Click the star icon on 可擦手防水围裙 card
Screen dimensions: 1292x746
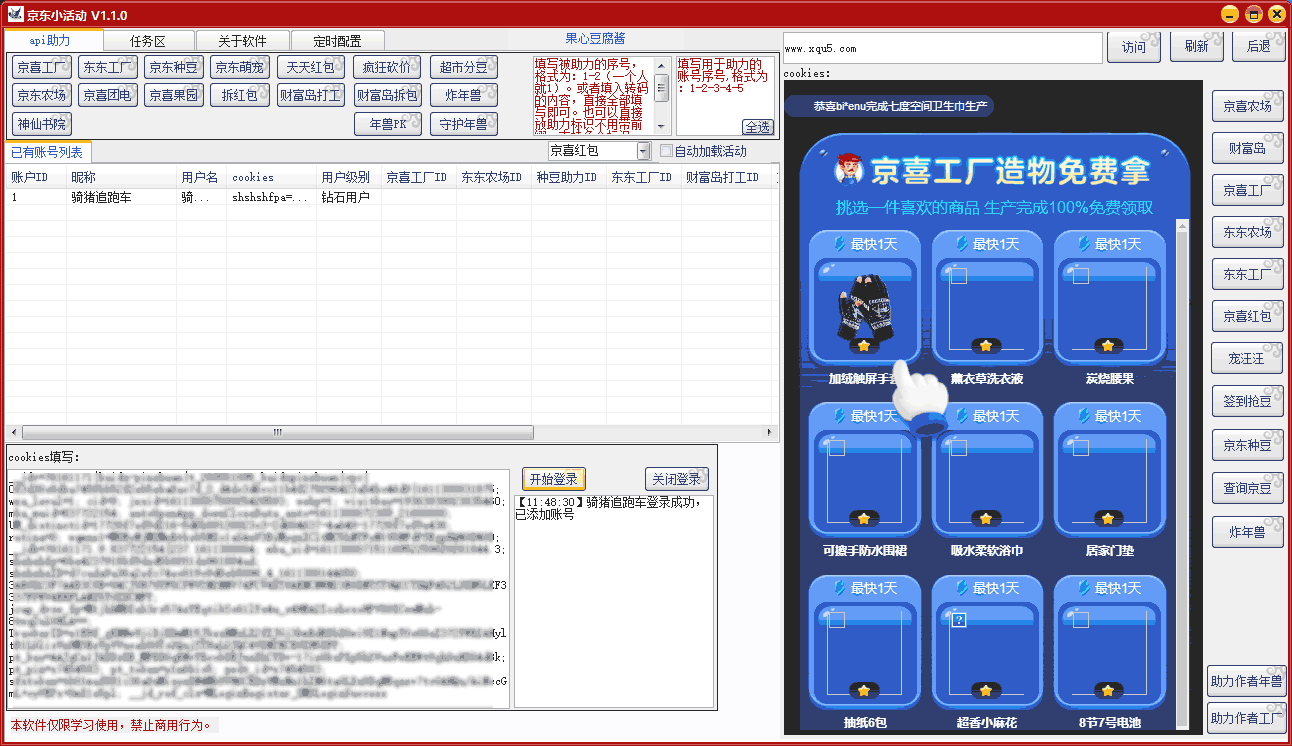863,518
